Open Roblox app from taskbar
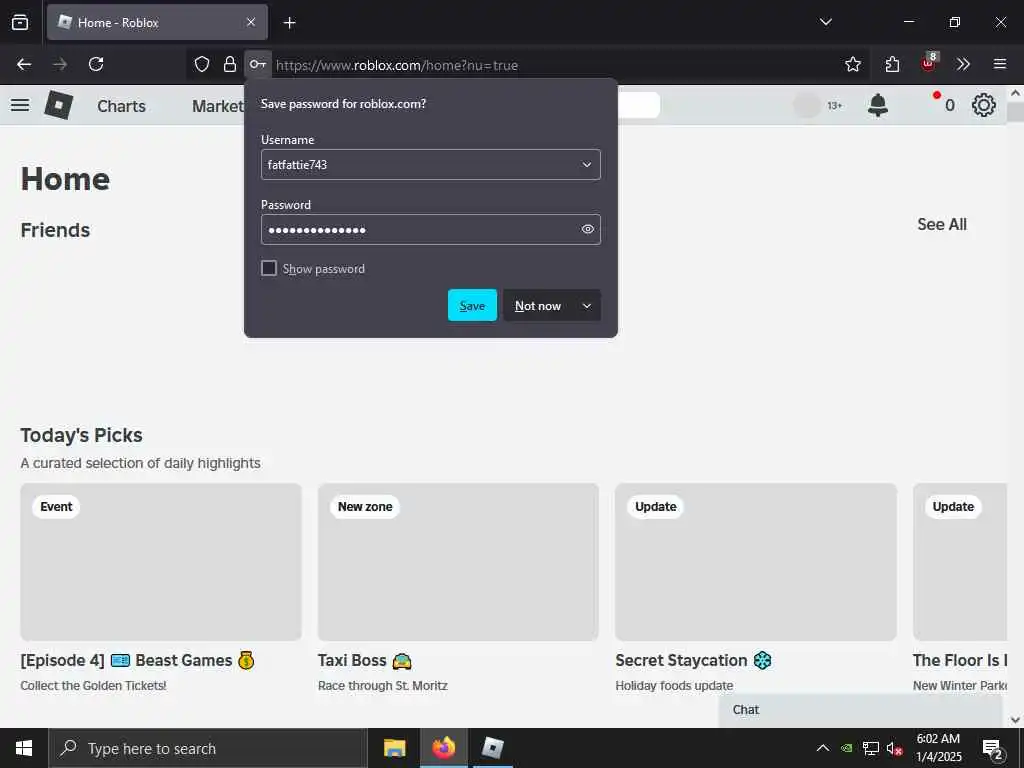Screen dimensions: 1024x768 tap(492, 748)
